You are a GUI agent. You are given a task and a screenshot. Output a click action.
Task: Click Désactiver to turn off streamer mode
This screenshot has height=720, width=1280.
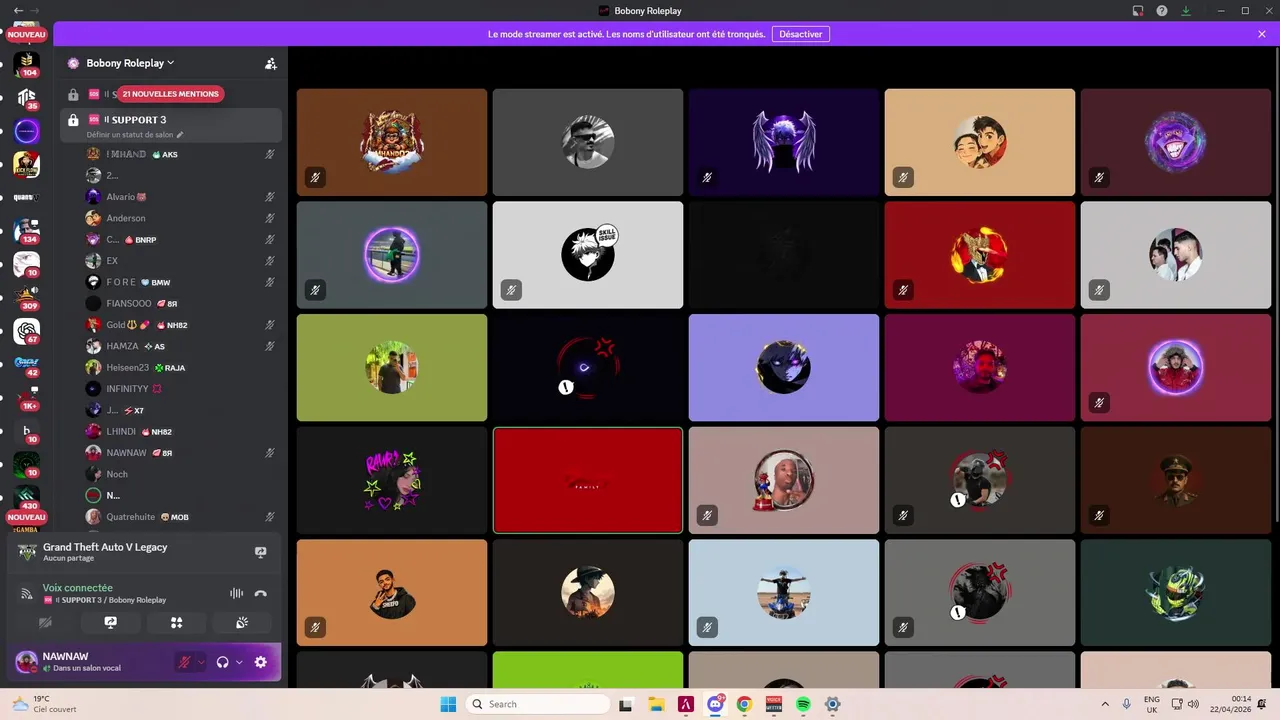tap(801, 34)
